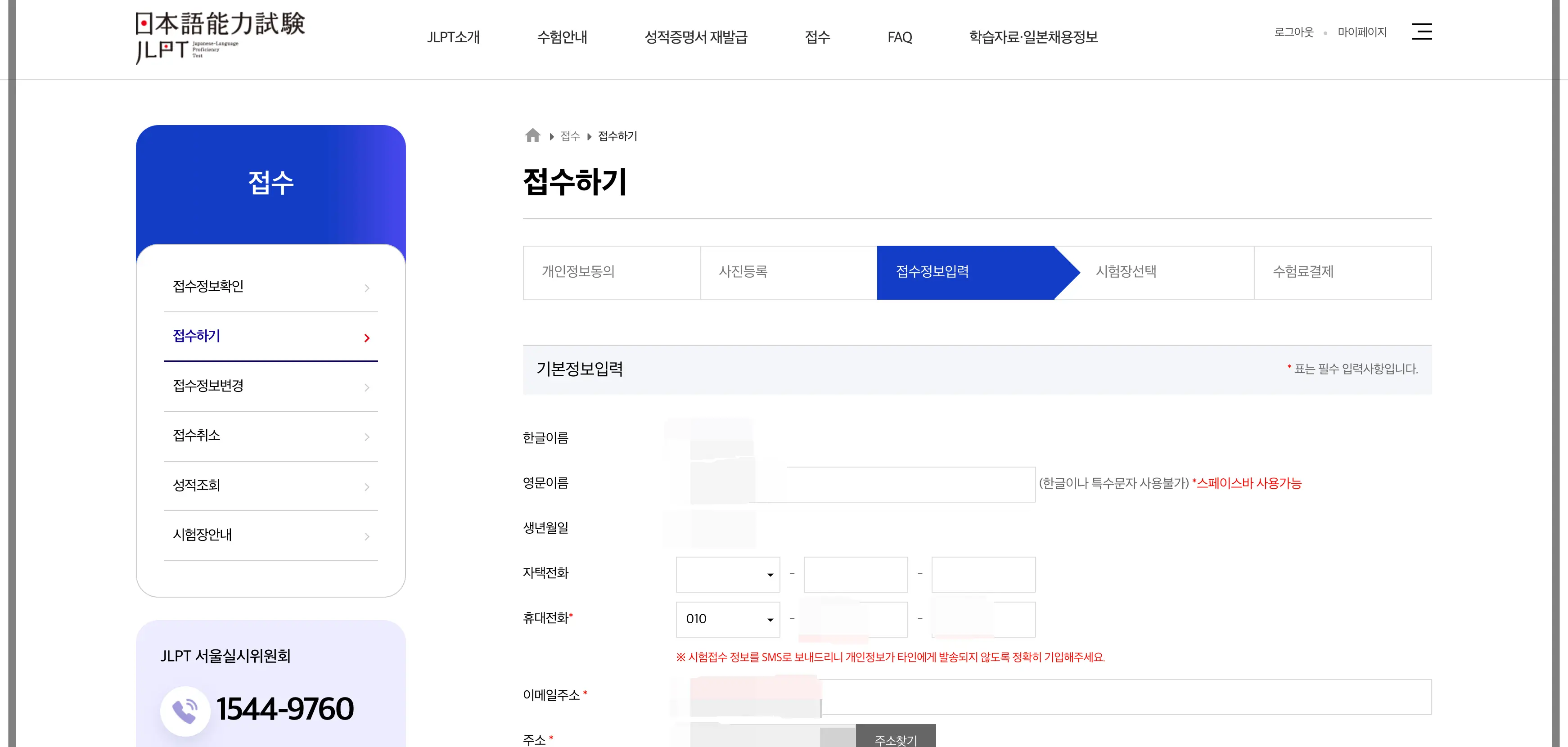Open 접수정보변경 in the sidebar
The height and width of the screenshot is (747, 1568).
pos(208,386)
